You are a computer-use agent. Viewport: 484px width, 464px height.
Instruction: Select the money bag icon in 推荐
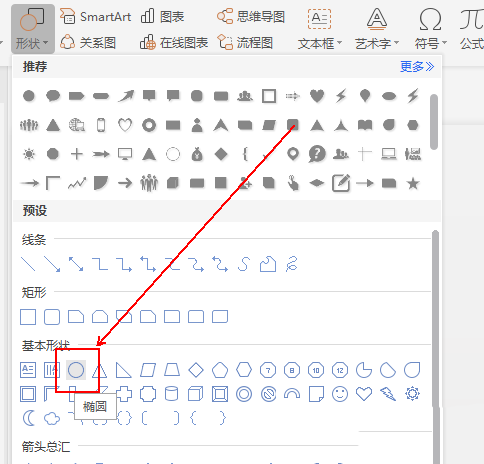pyautogui.click(x=197, y=154)
